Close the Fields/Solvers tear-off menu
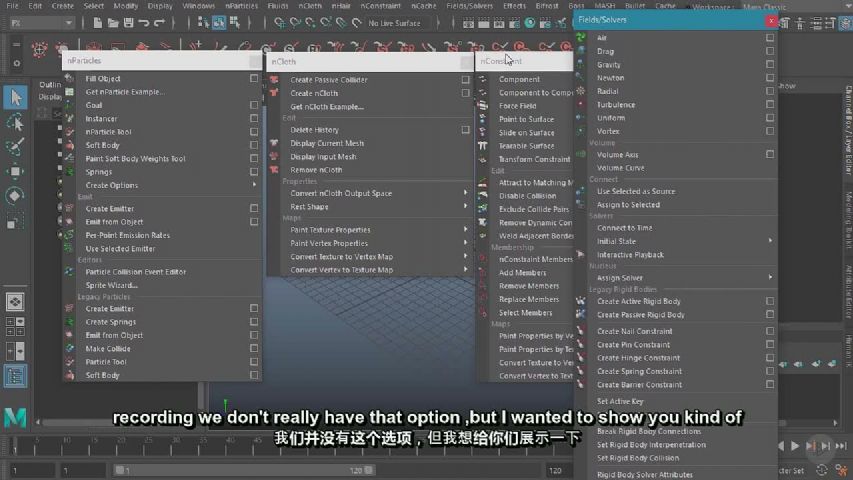 pyautogui.click(x=771, y=20)
